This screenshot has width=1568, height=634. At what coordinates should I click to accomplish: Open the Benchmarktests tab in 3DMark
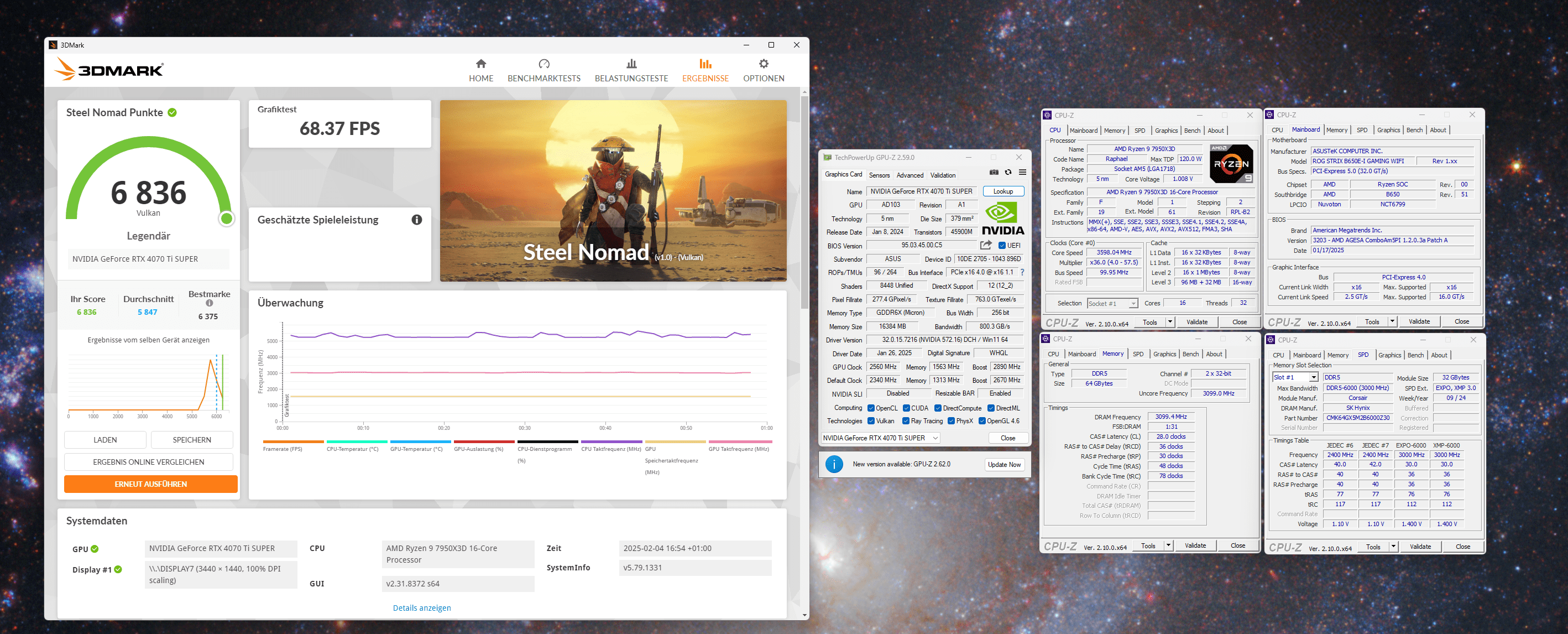(x=543, y=71)
